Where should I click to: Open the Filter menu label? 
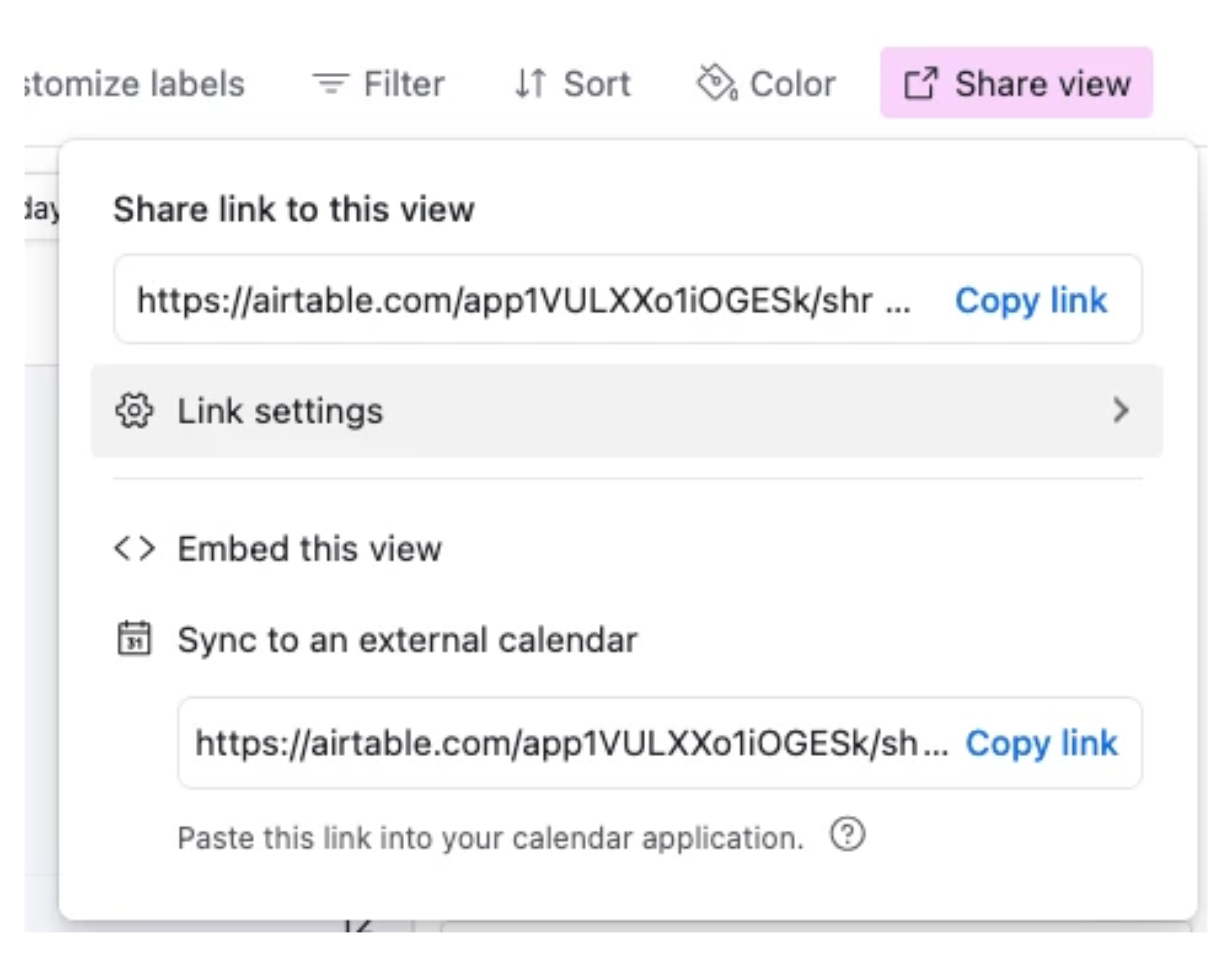403,84
